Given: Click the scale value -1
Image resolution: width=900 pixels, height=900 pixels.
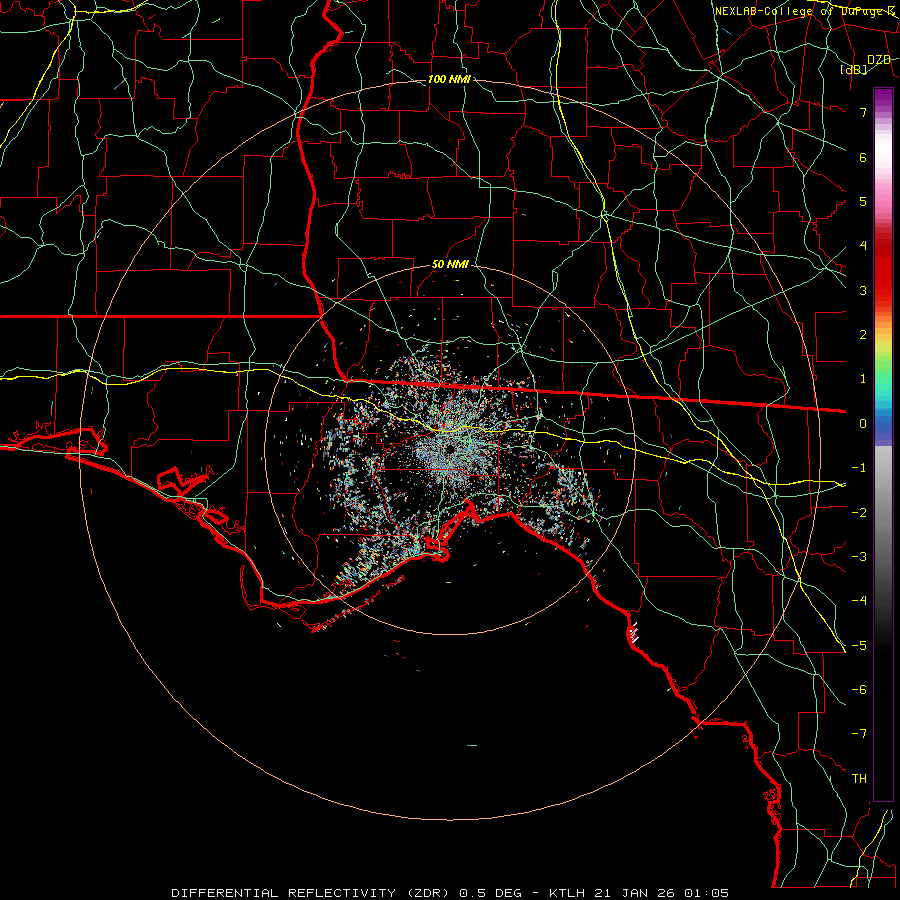Looking at the screenshot, I should coord(859,468).
